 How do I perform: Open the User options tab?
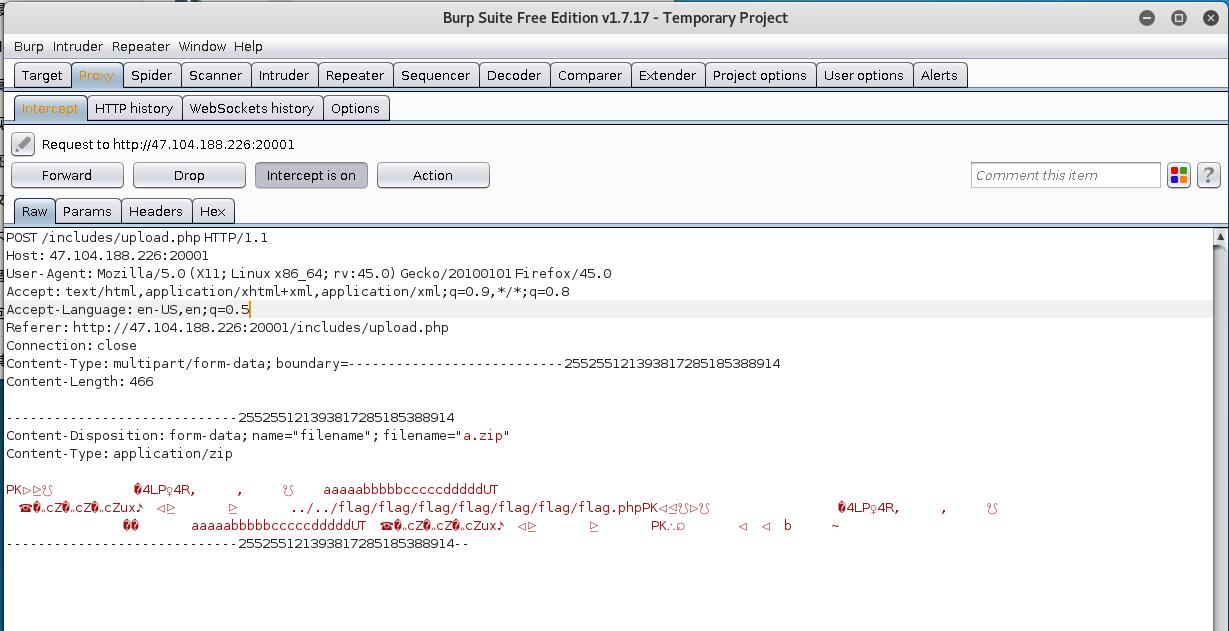coord(864,75)
